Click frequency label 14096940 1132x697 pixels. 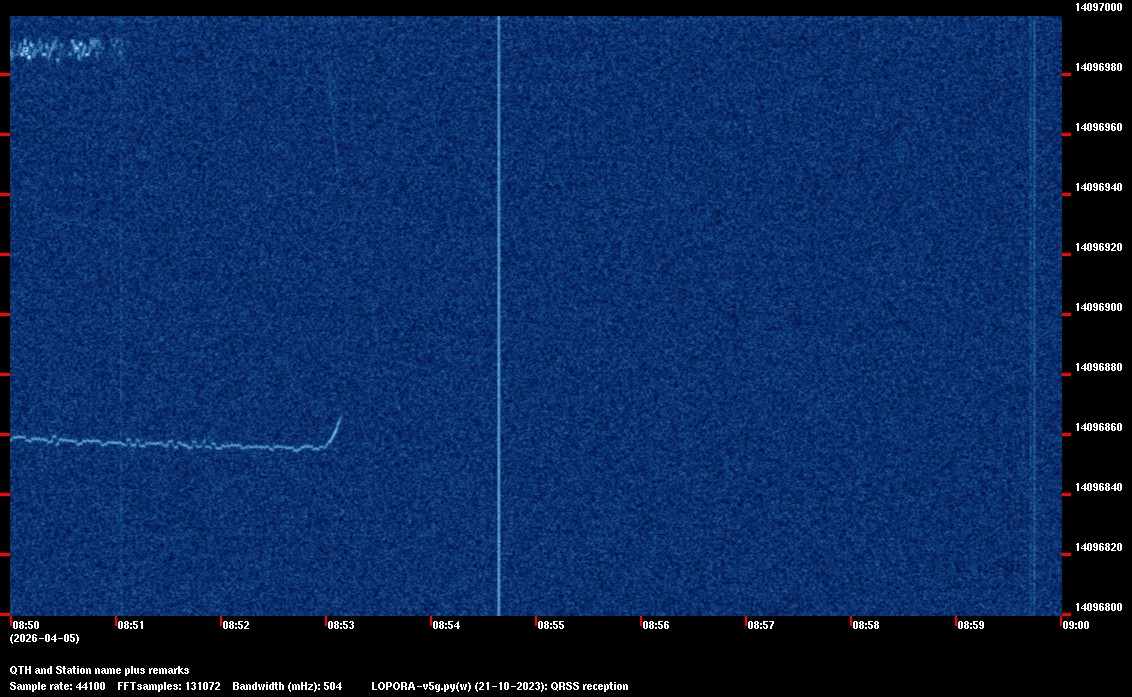click(x=1099, y=187)
